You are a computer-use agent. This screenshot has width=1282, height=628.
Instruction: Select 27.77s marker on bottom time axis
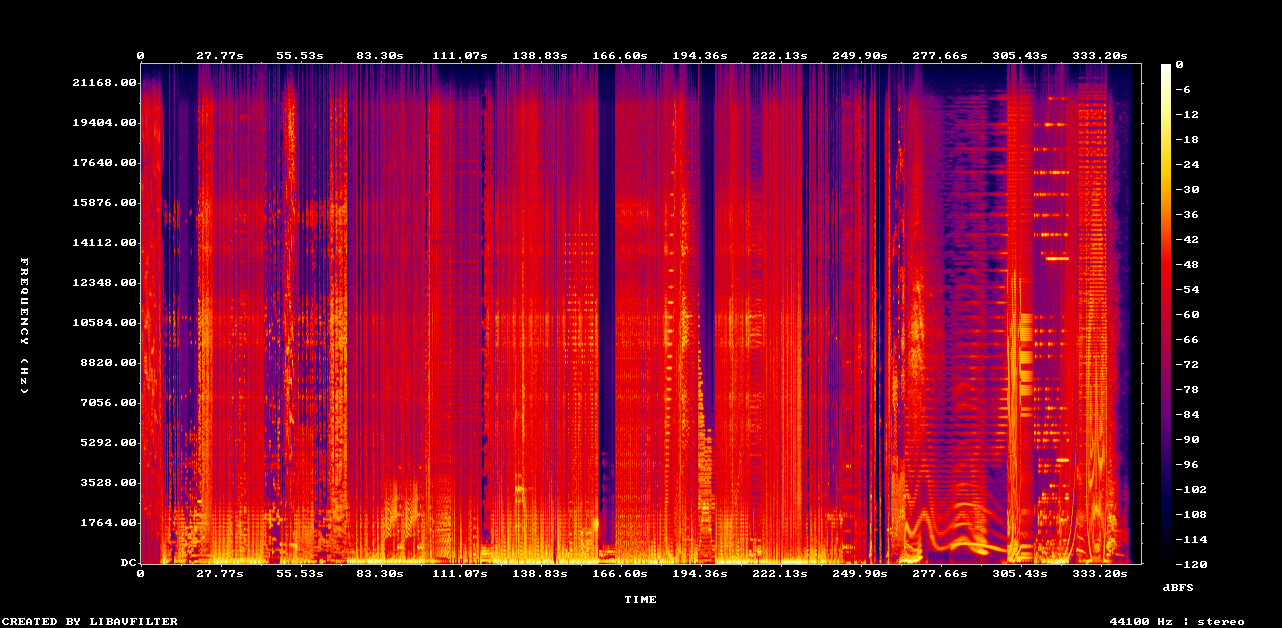219,574
